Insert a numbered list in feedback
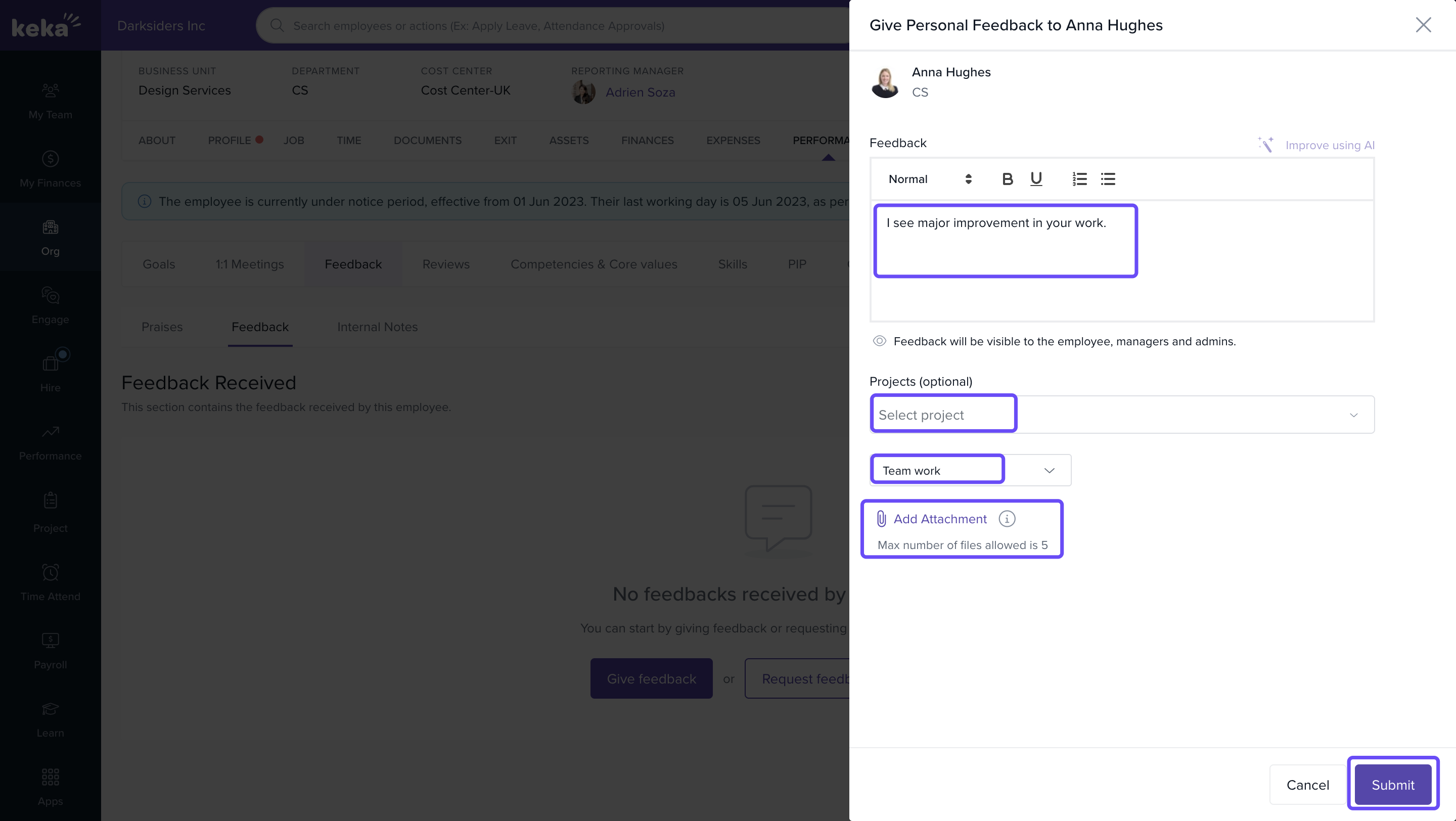 1079,179
